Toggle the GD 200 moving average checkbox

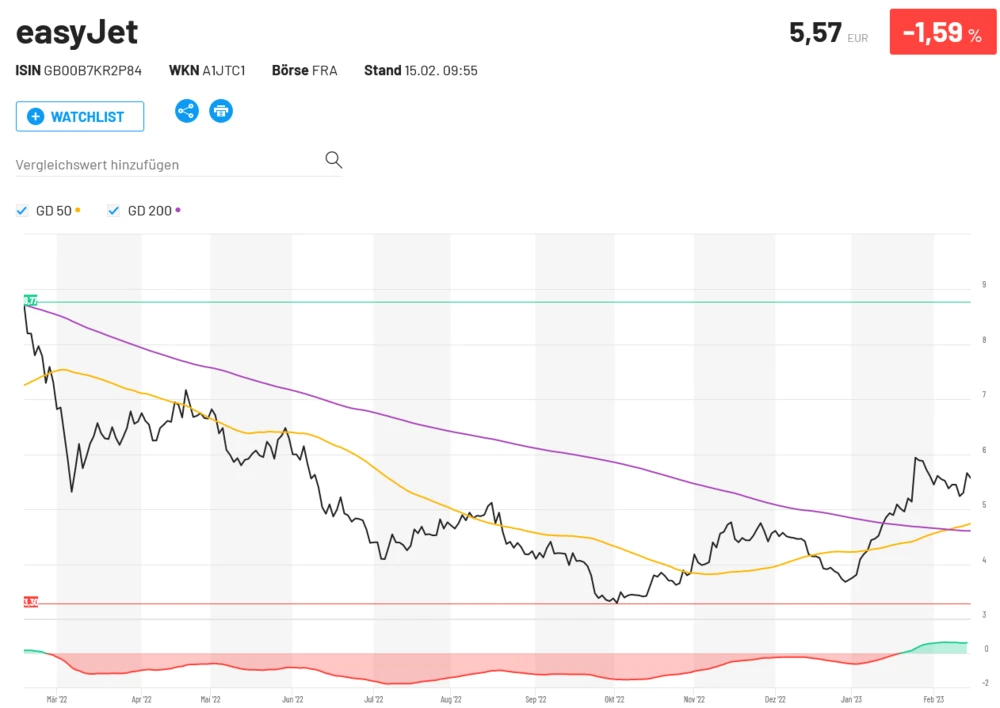coord(114,211)
